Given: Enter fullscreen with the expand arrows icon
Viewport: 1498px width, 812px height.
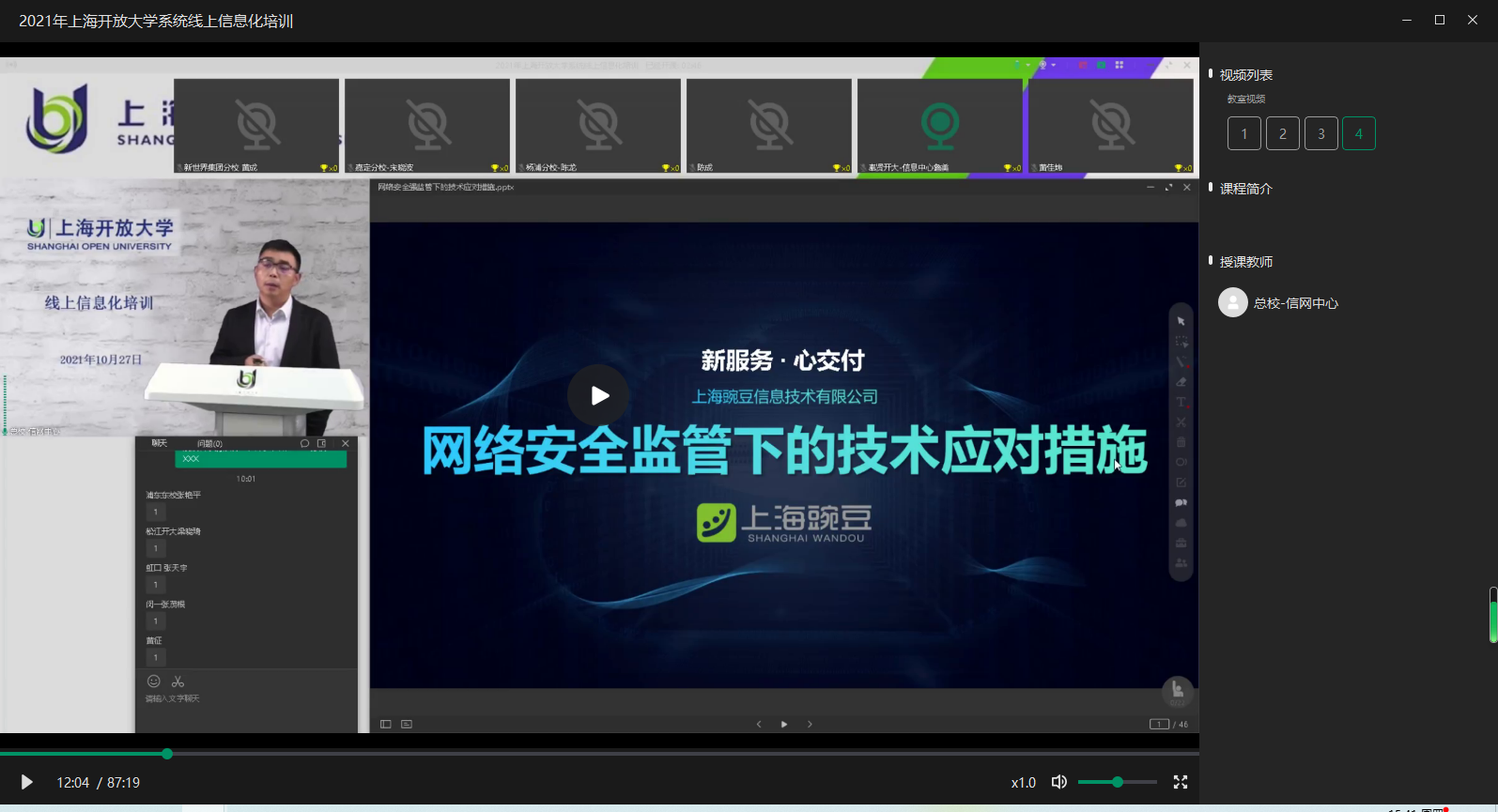Looking at the screenshot, I should click(1181, 782).
